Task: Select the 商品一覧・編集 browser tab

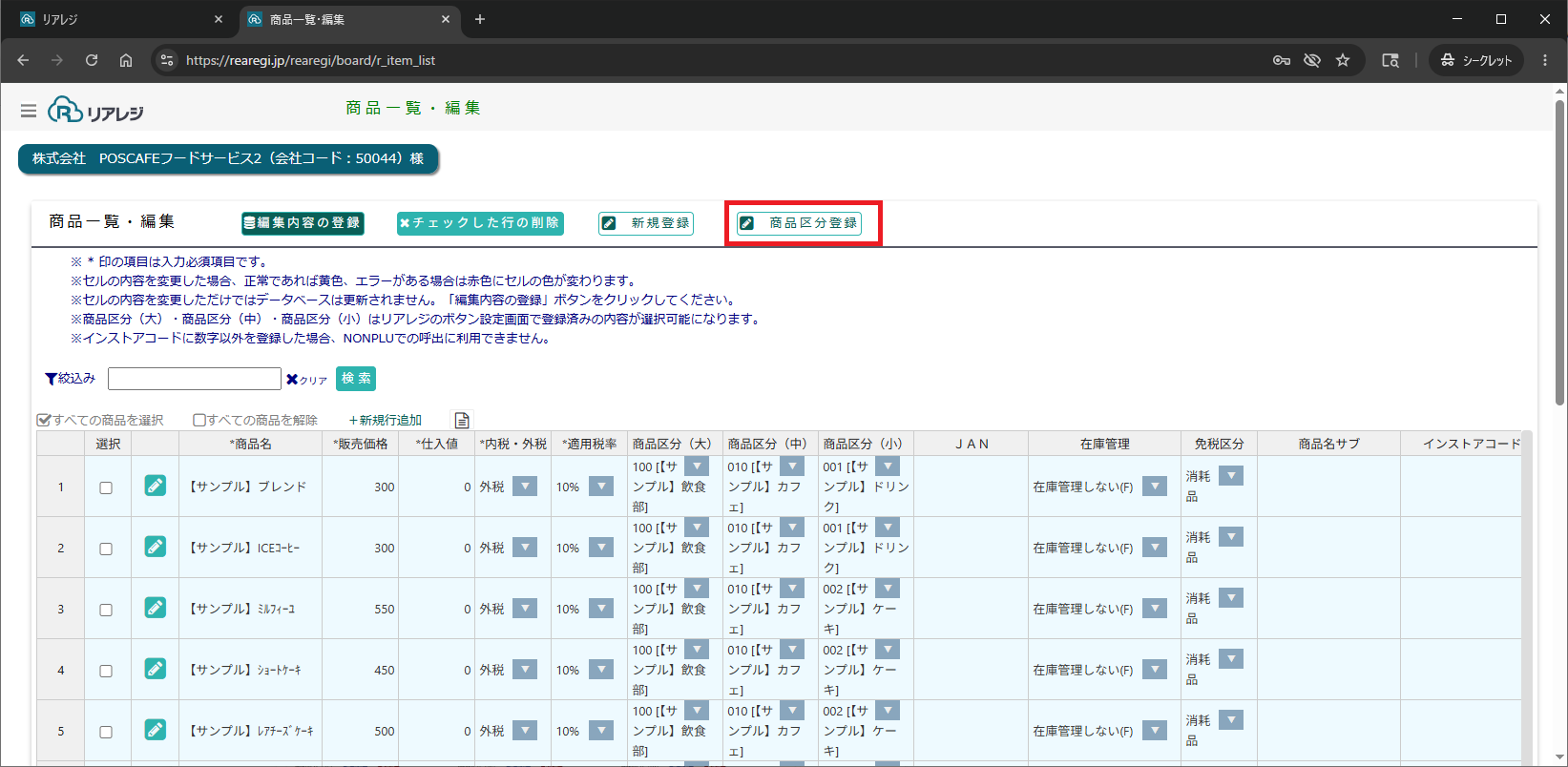Action: [349, 19]
